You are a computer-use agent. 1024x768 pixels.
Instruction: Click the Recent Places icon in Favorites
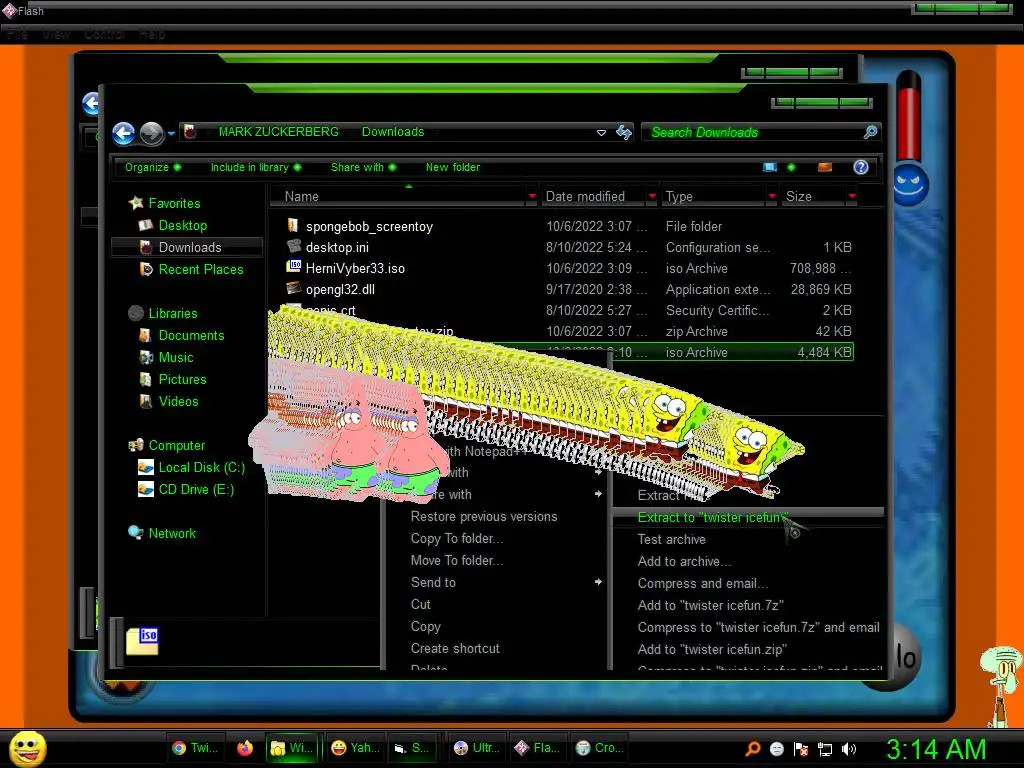(146, 269)
